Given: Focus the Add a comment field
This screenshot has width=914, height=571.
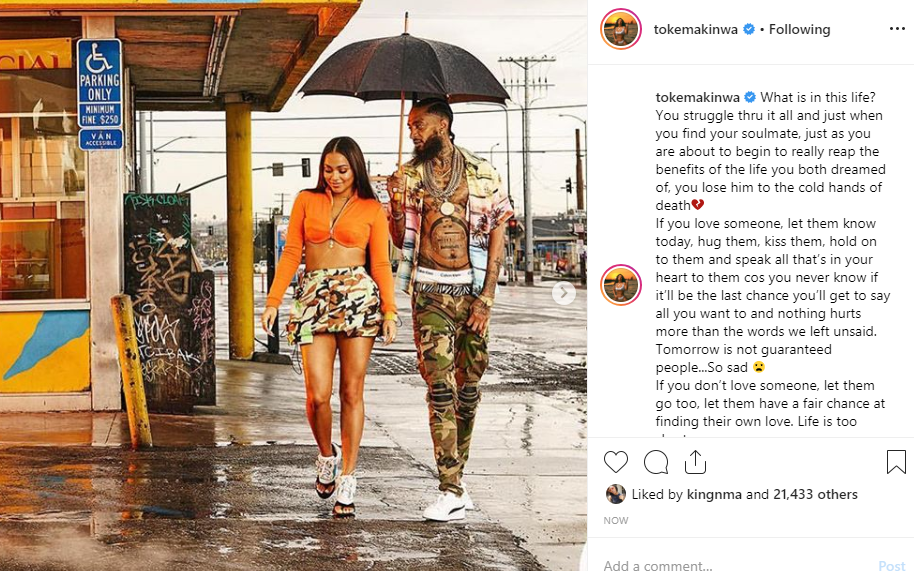Looking at the screenshot, I should point(734,565).
